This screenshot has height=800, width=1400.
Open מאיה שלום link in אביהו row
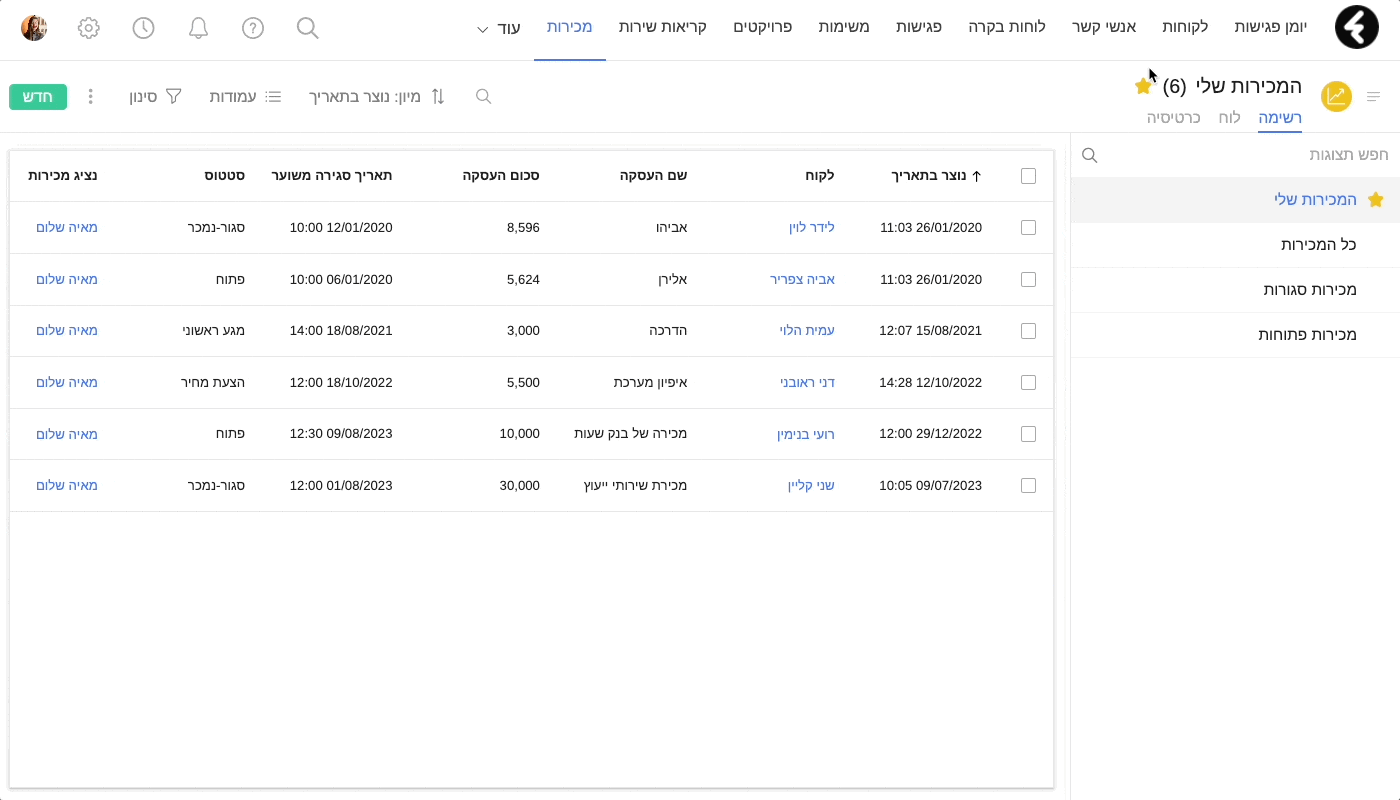[x=67, y=227]
